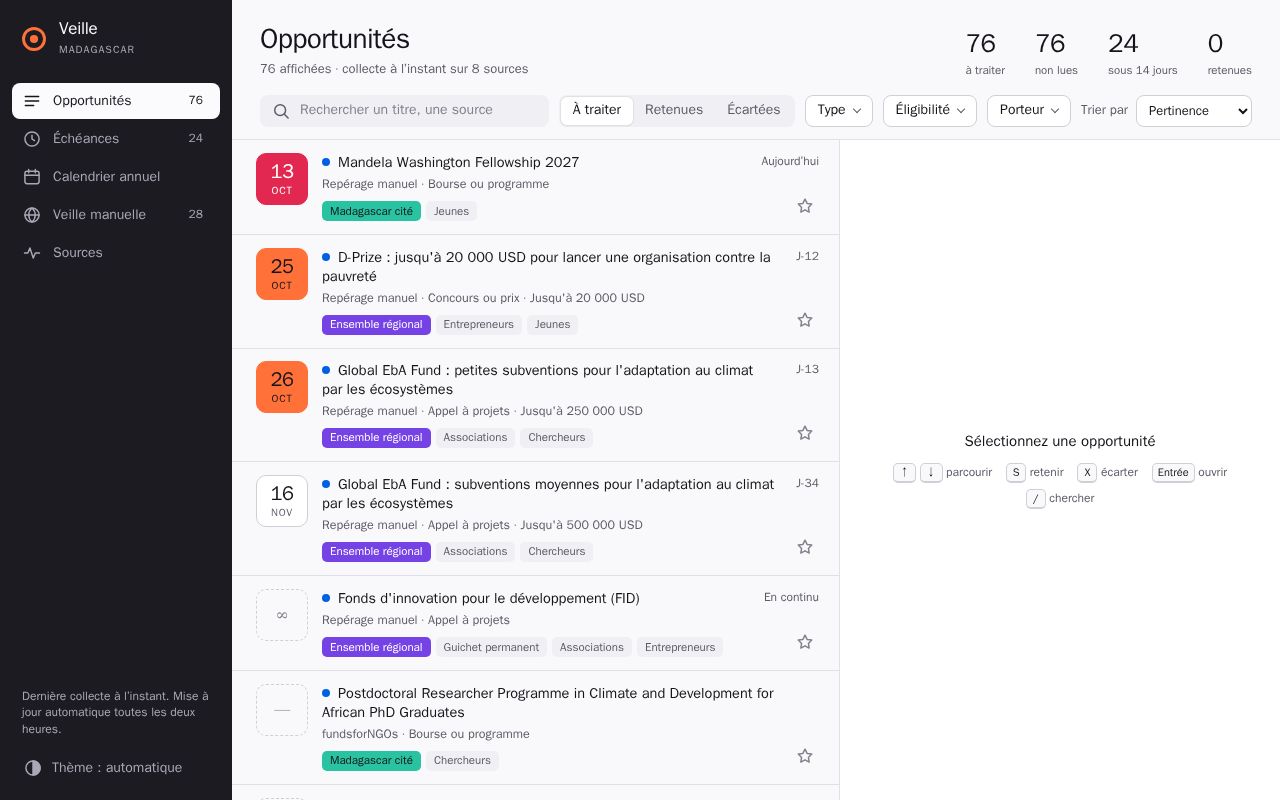Switch to the Écartées tab
1280x800 pixels.
point(754,110)
